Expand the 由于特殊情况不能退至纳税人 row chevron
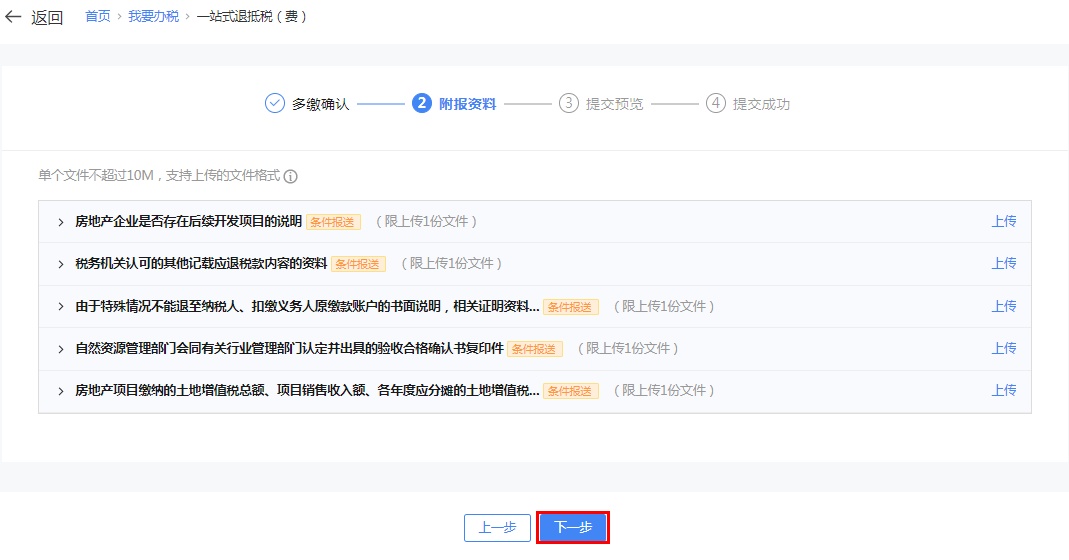The width and height of the screenshot is (1069, 560). 61,307
